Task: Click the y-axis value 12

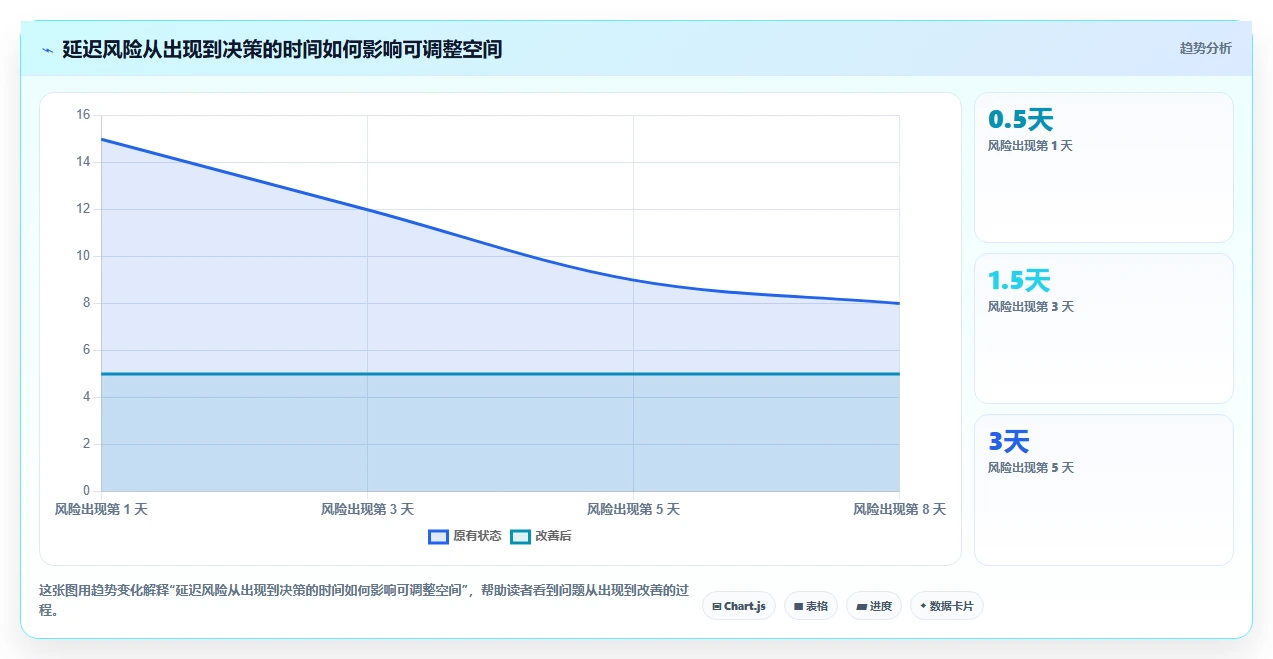Action: click(83, 209)
